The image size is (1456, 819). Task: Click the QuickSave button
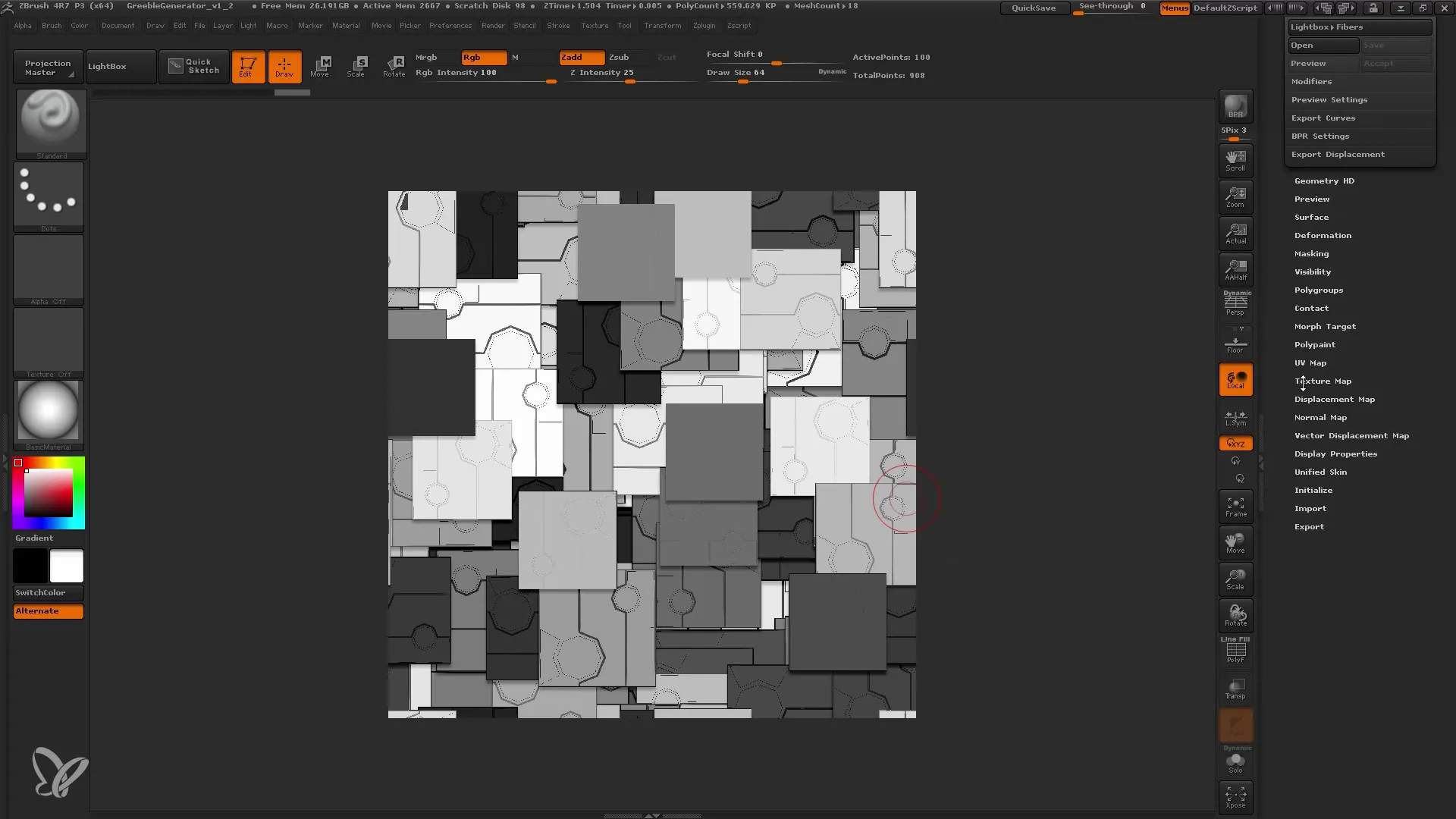pos(1034,8)
